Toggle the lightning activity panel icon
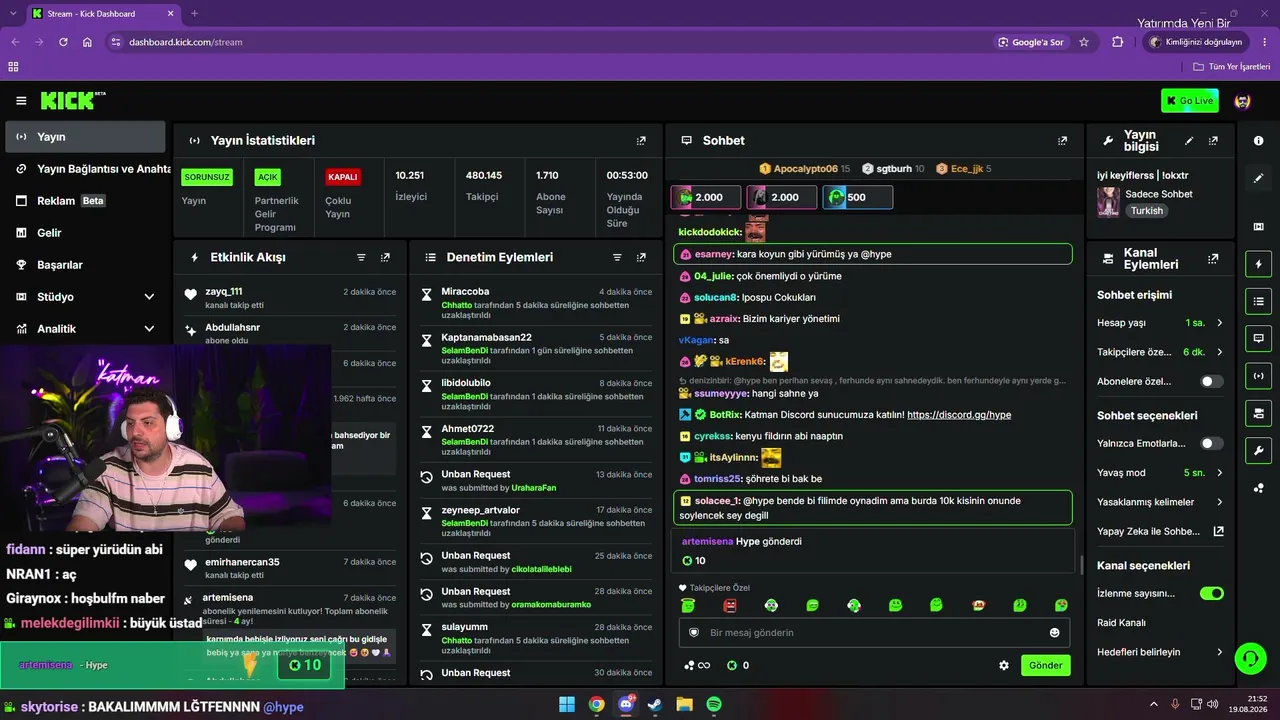 1258,264
